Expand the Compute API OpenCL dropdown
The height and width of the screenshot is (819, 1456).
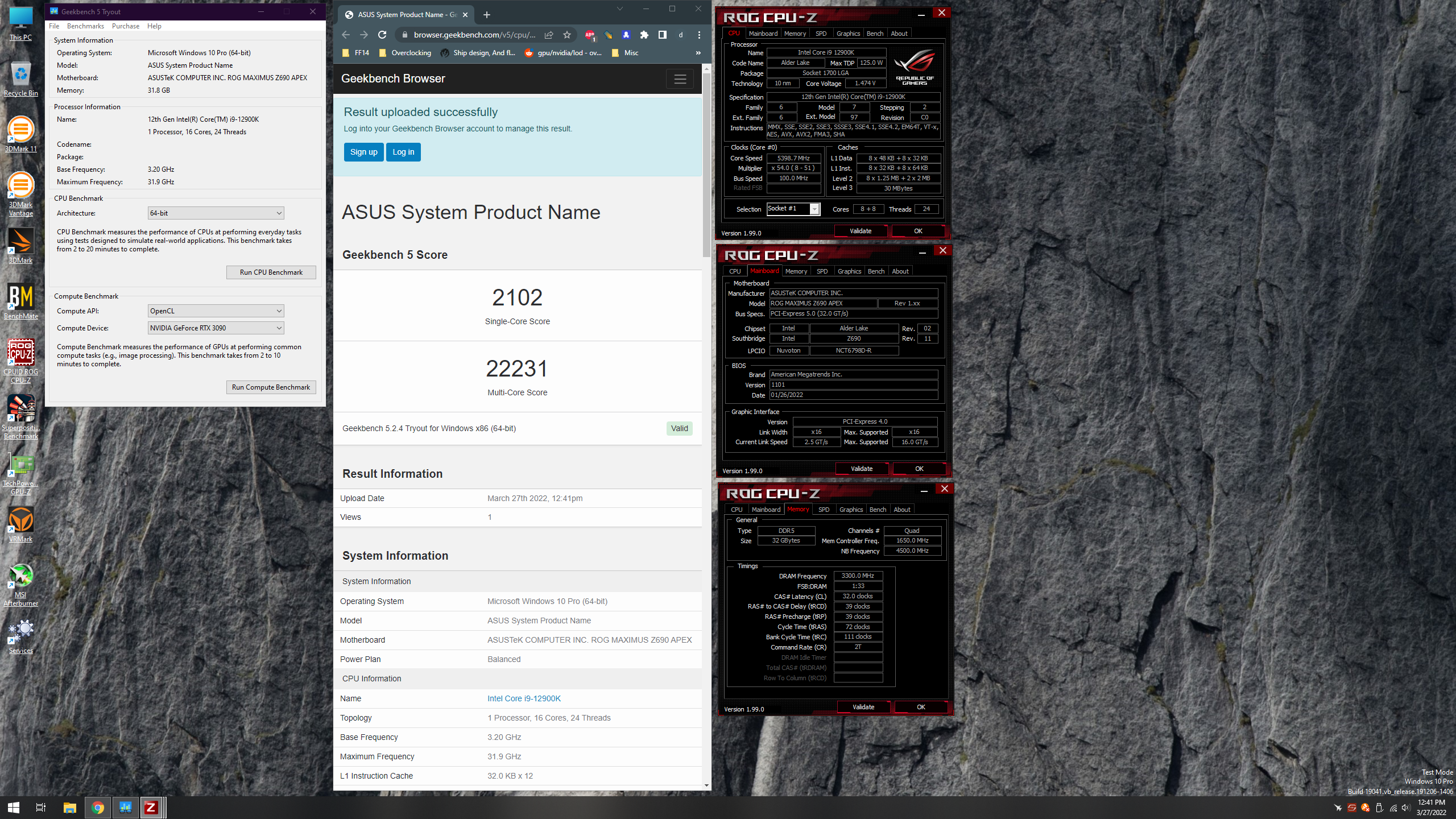216,311
